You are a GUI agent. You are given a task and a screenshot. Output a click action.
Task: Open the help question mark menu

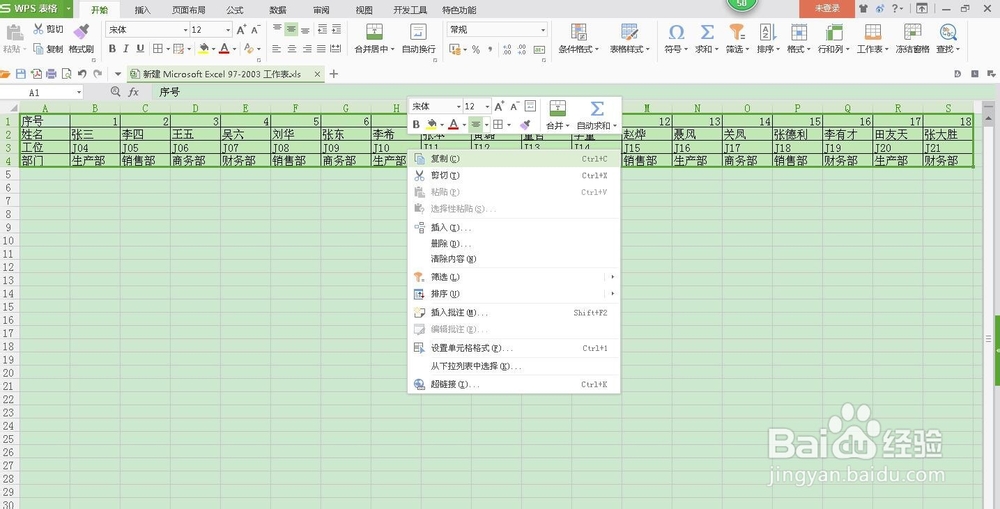point(895,8)
